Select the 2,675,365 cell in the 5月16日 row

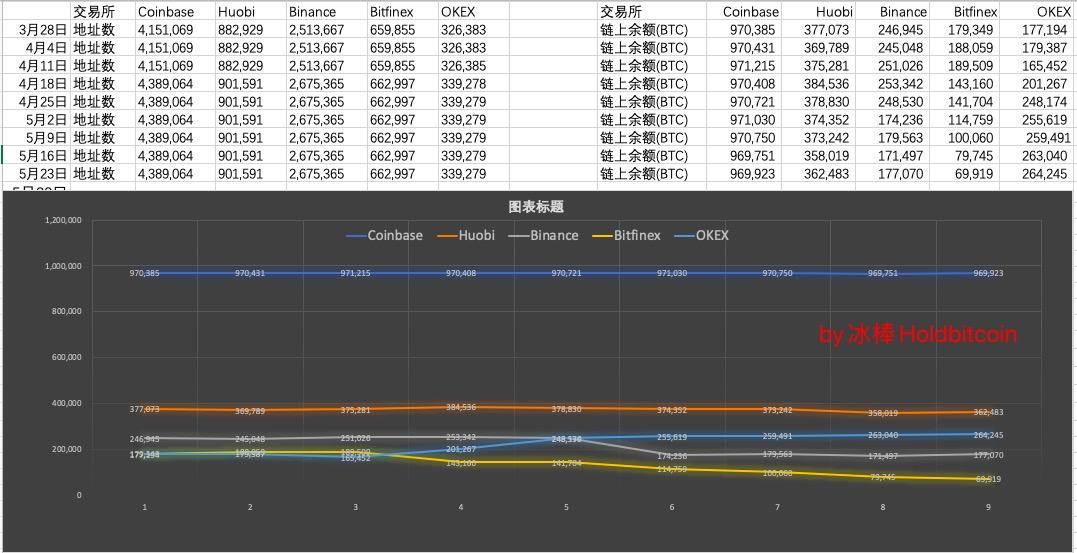[327, 155]
